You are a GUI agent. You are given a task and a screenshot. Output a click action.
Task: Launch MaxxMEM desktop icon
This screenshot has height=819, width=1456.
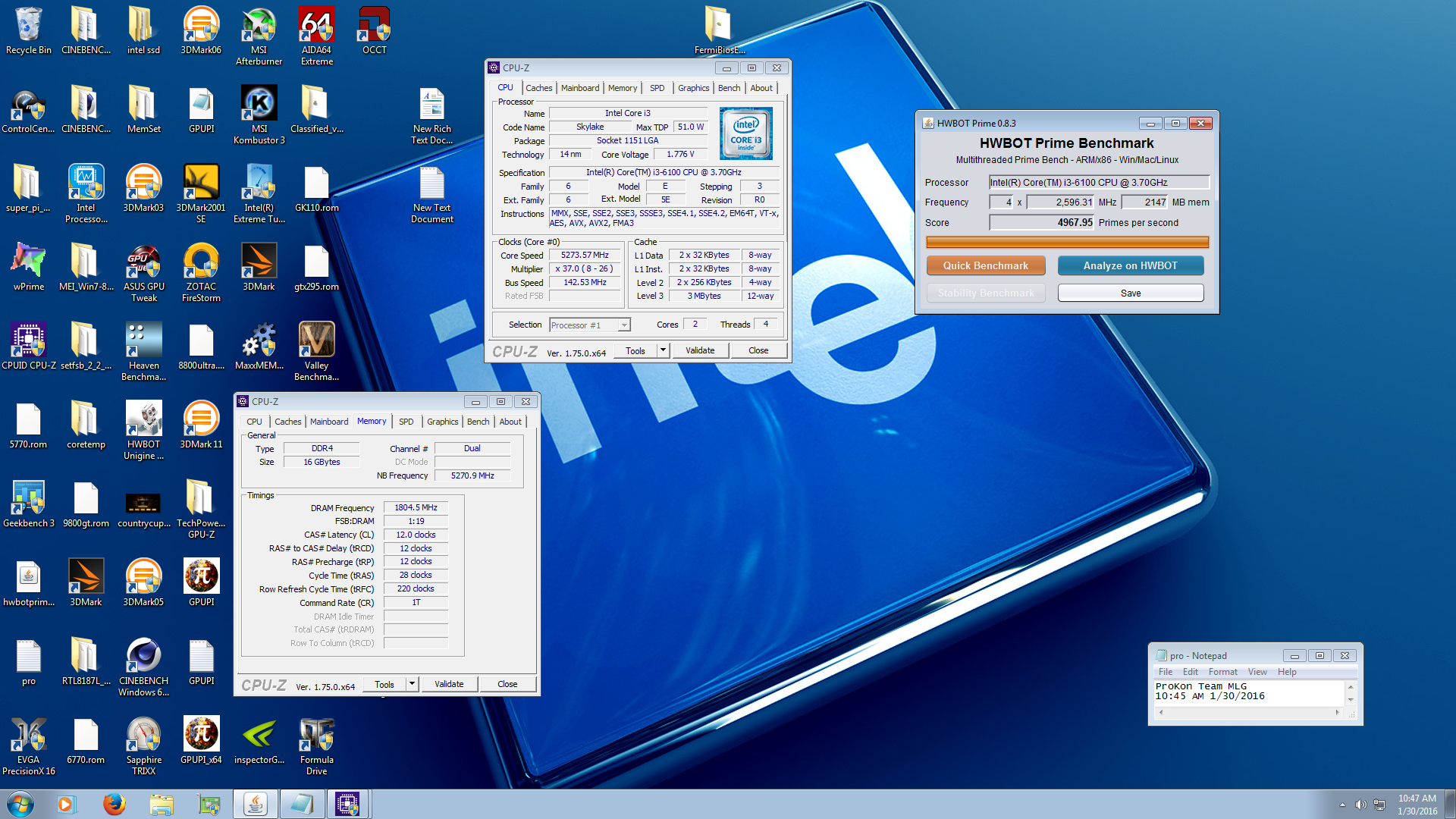point(259,347)
